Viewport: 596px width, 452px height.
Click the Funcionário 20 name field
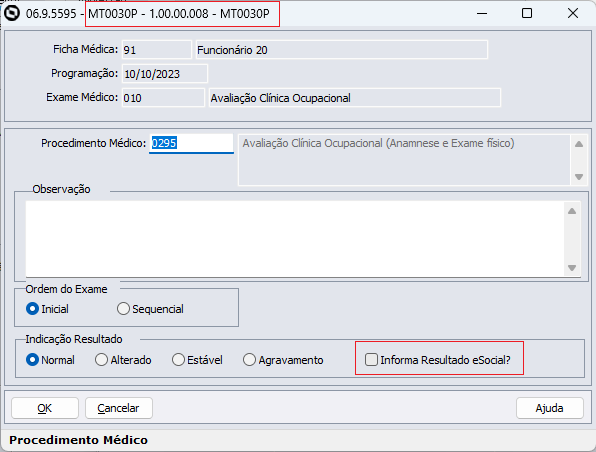(x=342, y=50)
